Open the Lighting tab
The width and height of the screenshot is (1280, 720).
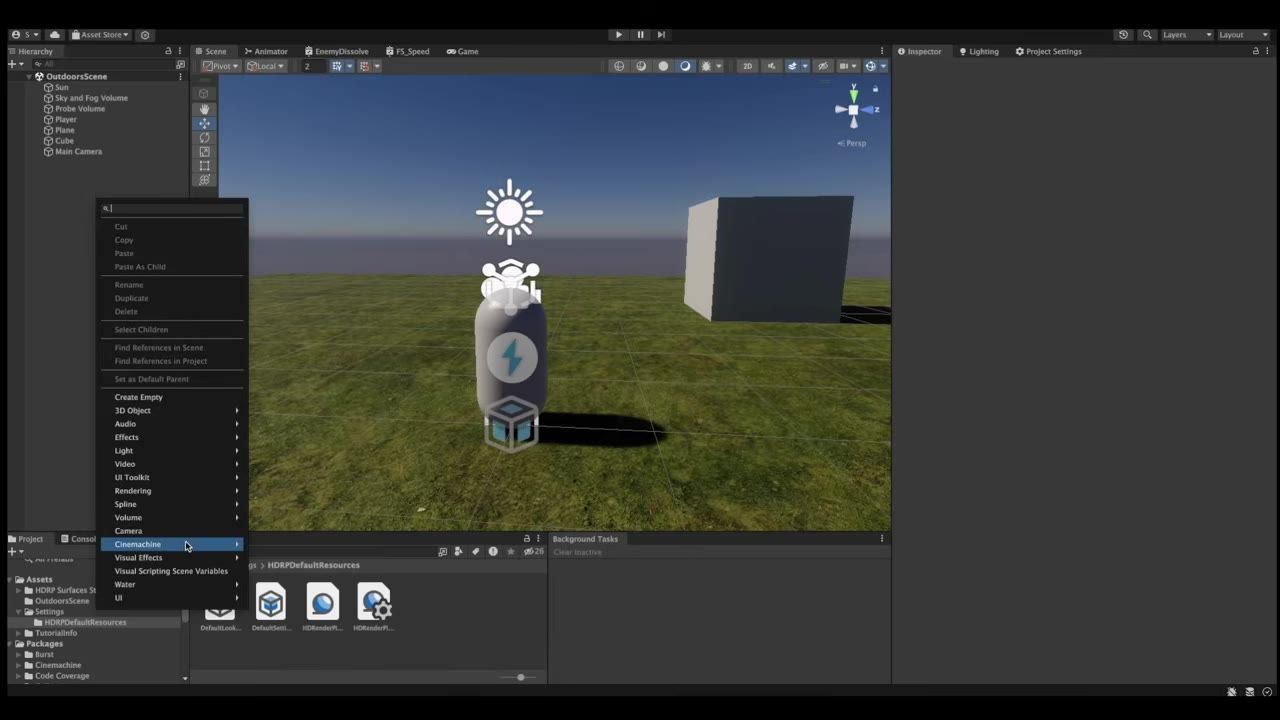tap(978, 51)
